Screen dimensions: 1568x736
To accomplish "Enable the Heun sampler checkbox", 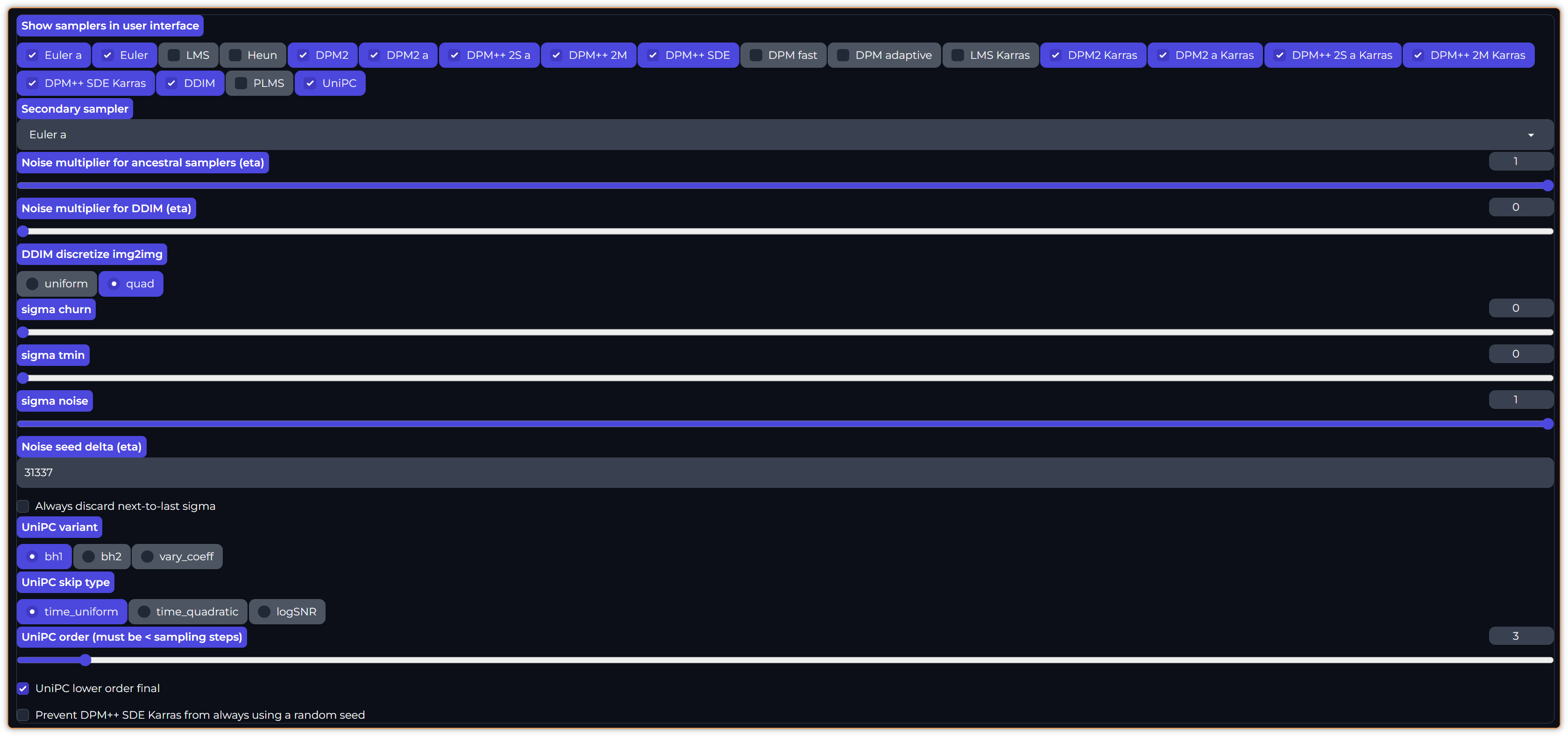I will [x=235, y=56].
